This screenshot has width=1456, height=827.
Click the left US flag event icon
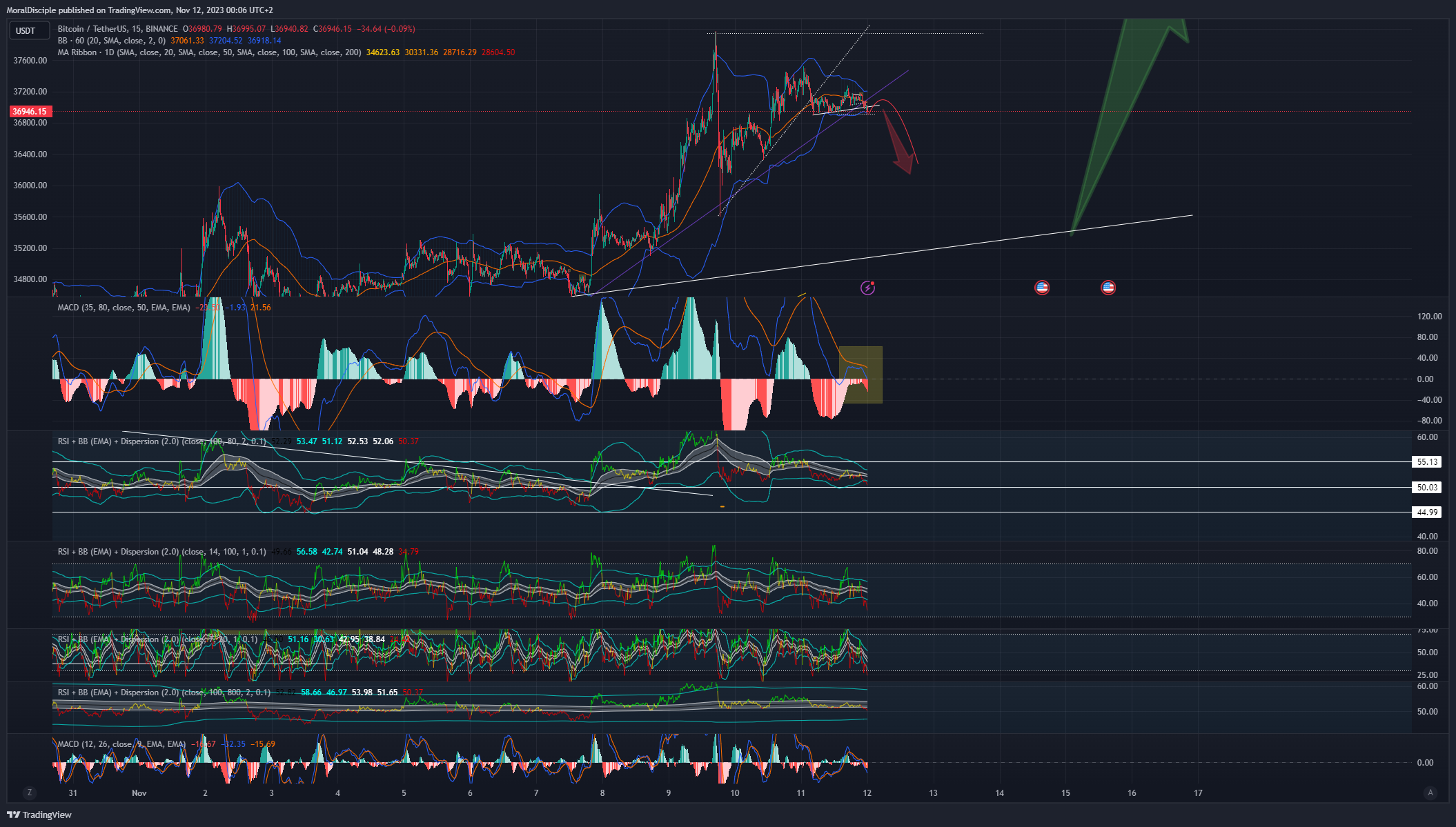[x=1042, y=288]
